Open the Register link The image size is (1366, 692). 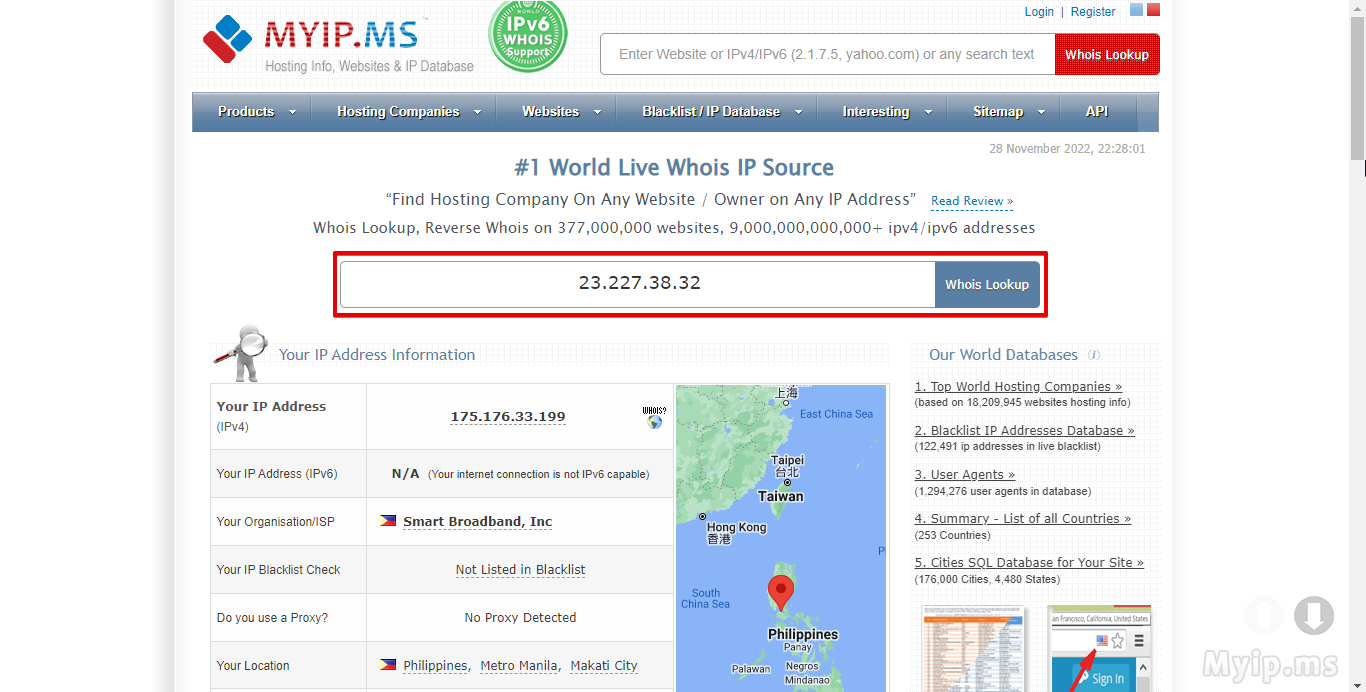pos(1092,12)
